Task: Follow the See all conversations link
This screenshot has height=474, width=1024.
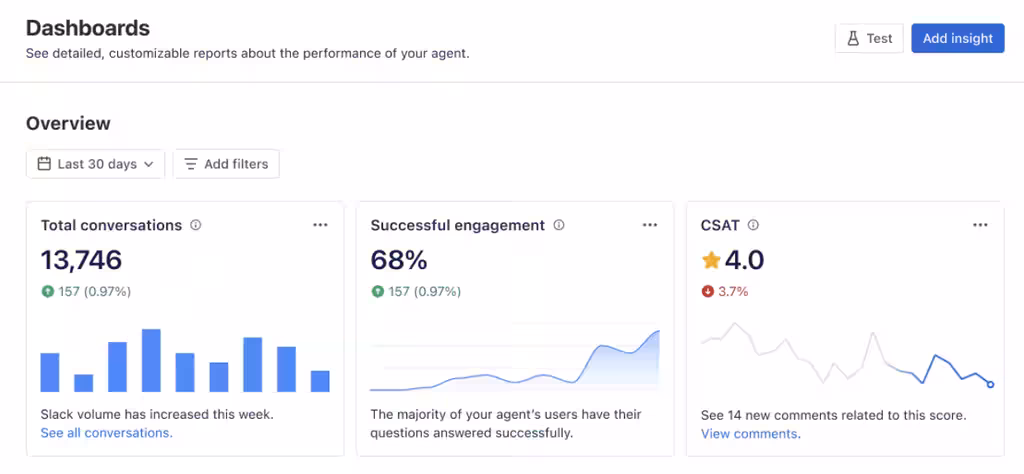Action: [106, 433]
